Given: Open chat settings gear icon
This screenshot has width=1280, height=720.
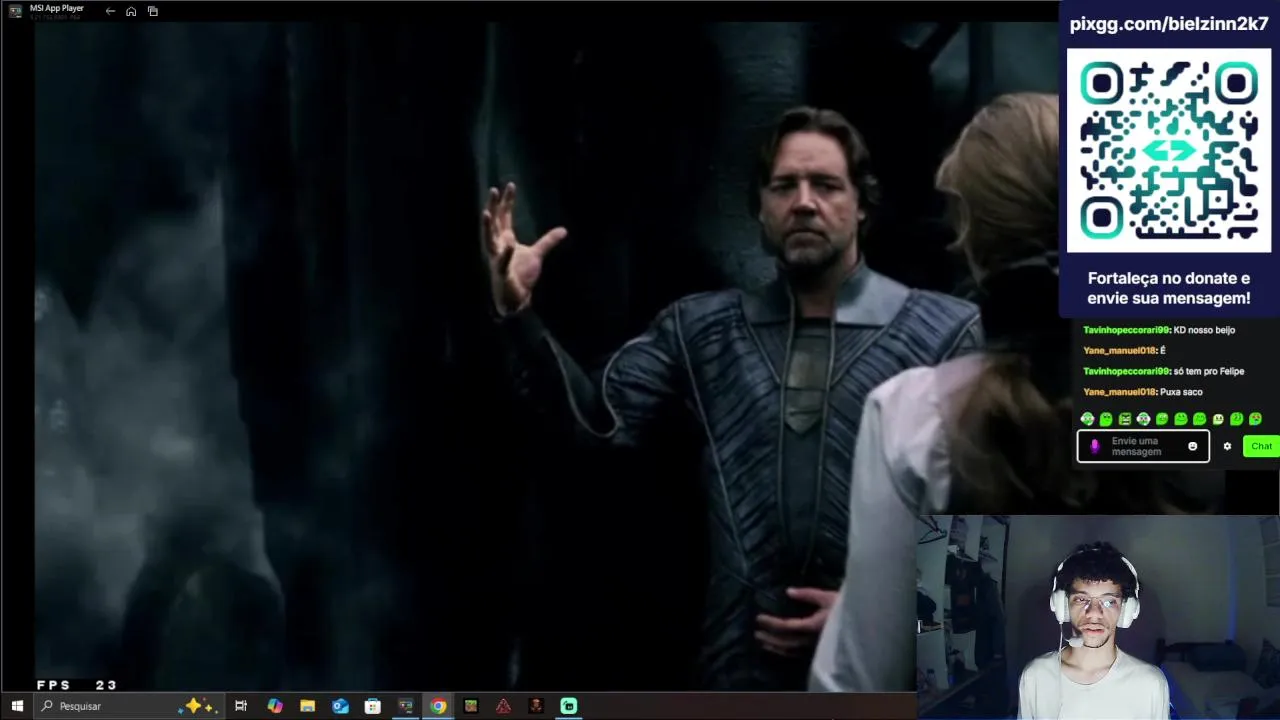Looking at the screenshot, I should point(1227,446).
